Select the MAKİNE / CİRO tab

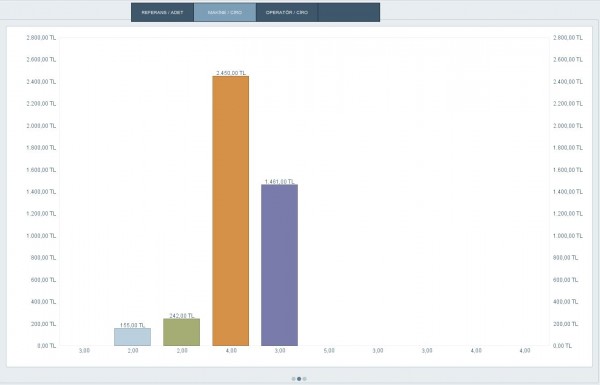point(225,12)
